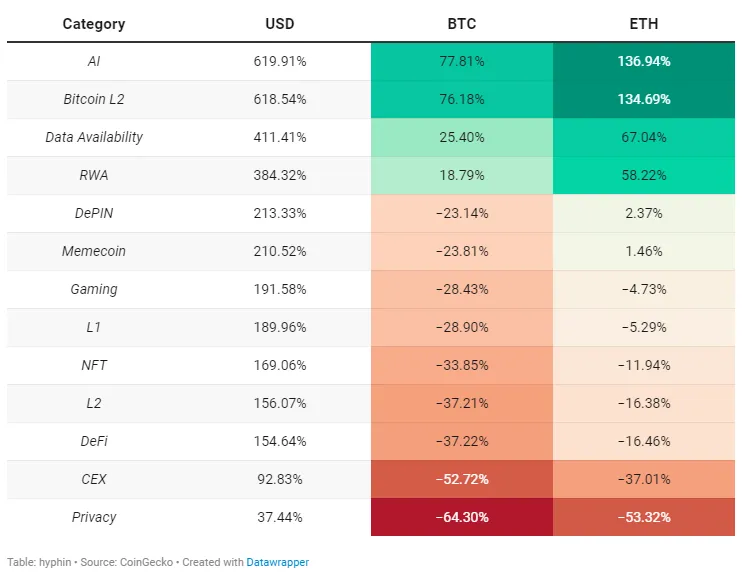
Task: Click the Privacy -53.32% ETH cell
Action: (x=644, y=517)
